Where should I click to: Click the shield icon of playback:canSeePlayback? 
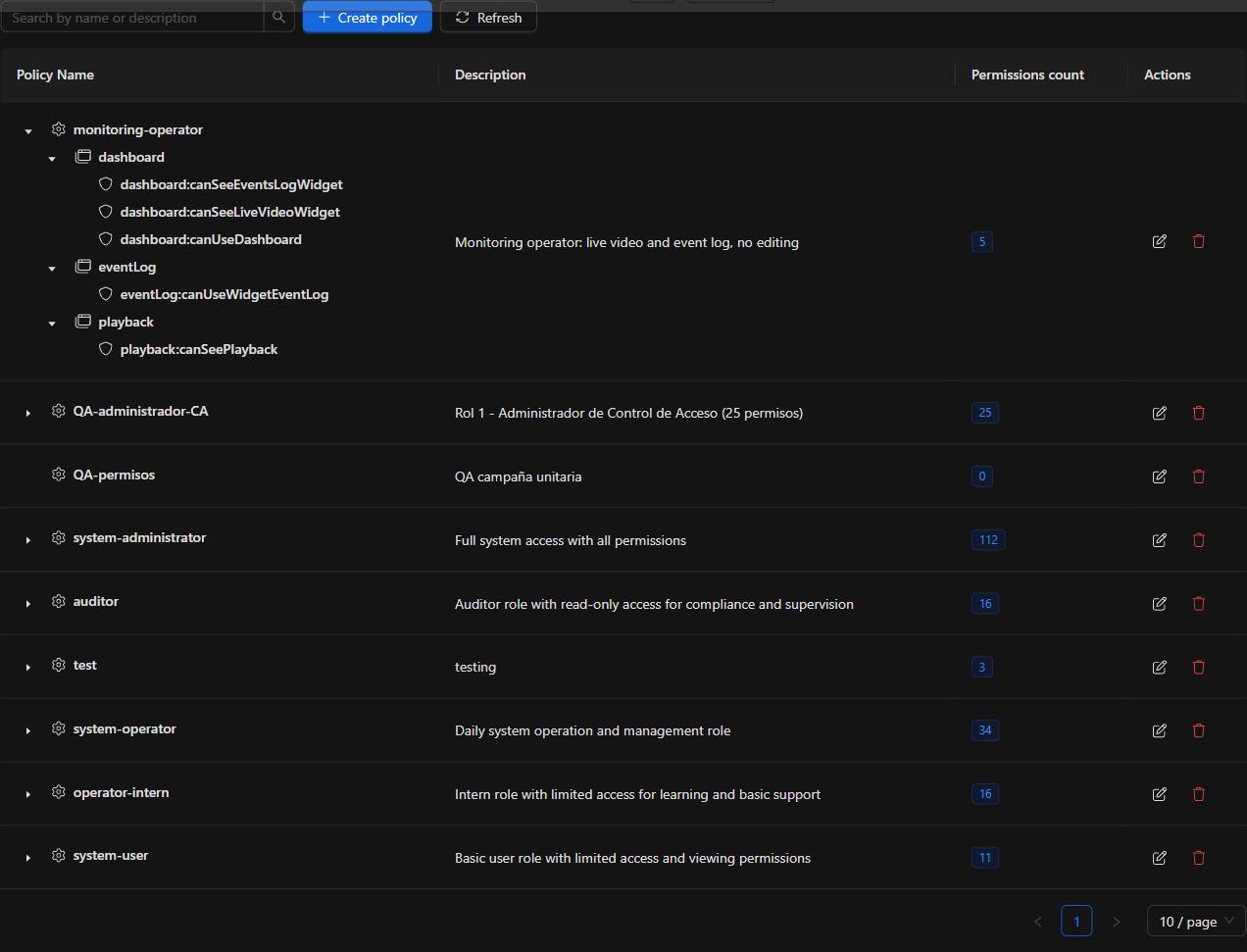click(x=106, y=349)
